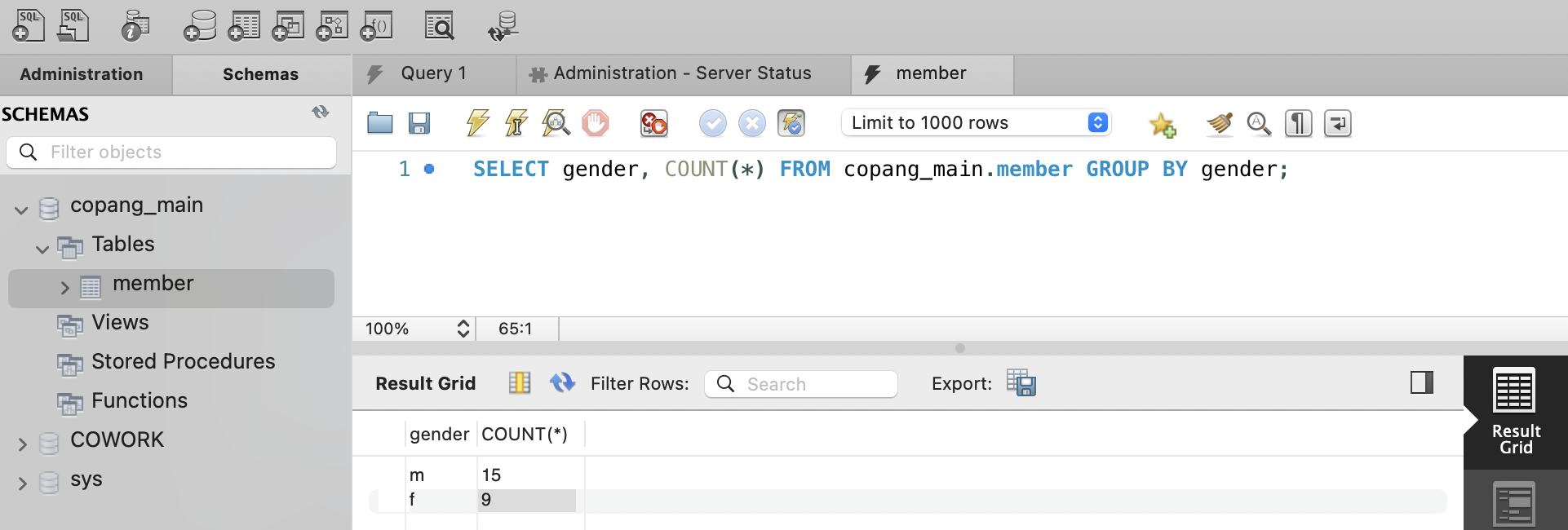Commit transaction checkmark icon

(712, 123)
